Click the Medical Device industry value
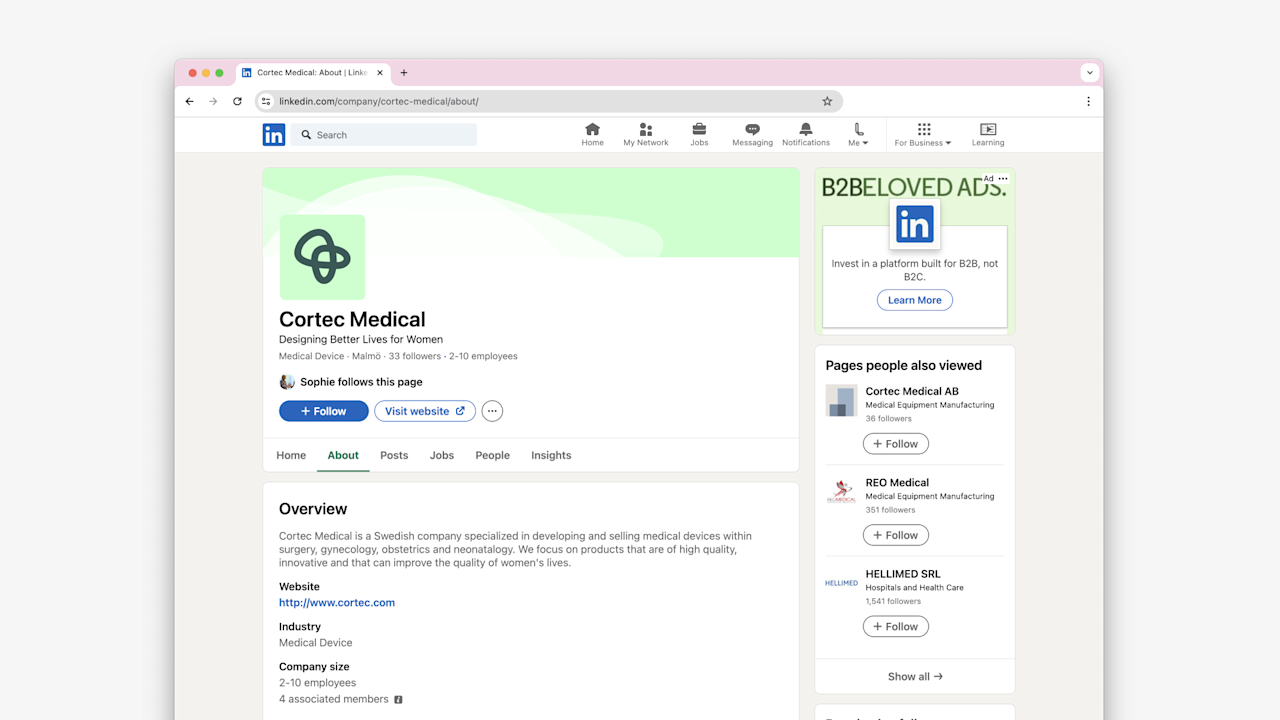Screen dimensions: 1280x720 click(x=316, y=643)
